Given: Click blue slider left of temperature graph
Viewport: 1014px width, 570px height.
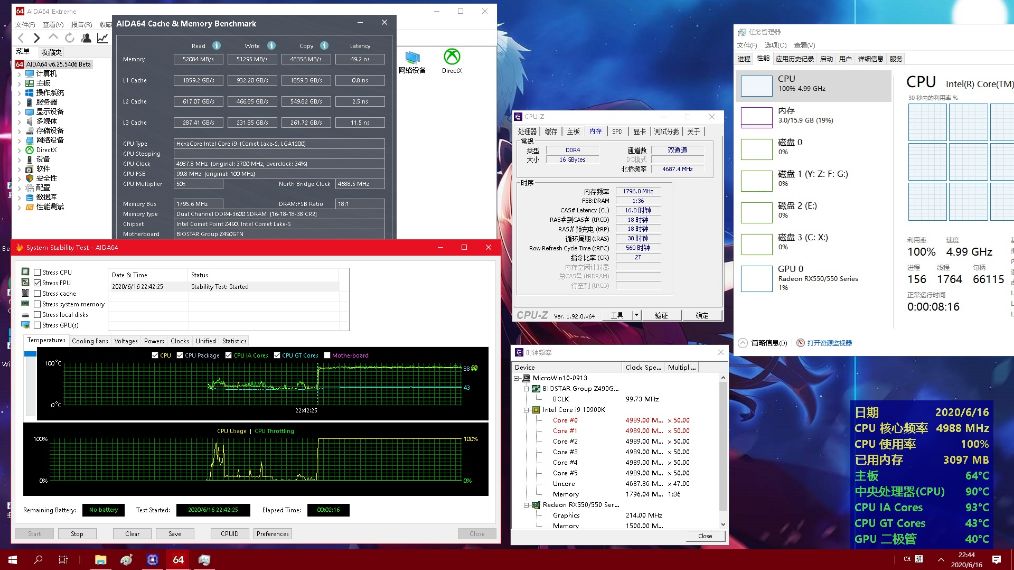Looking at the screenshot, I should 30,354.
